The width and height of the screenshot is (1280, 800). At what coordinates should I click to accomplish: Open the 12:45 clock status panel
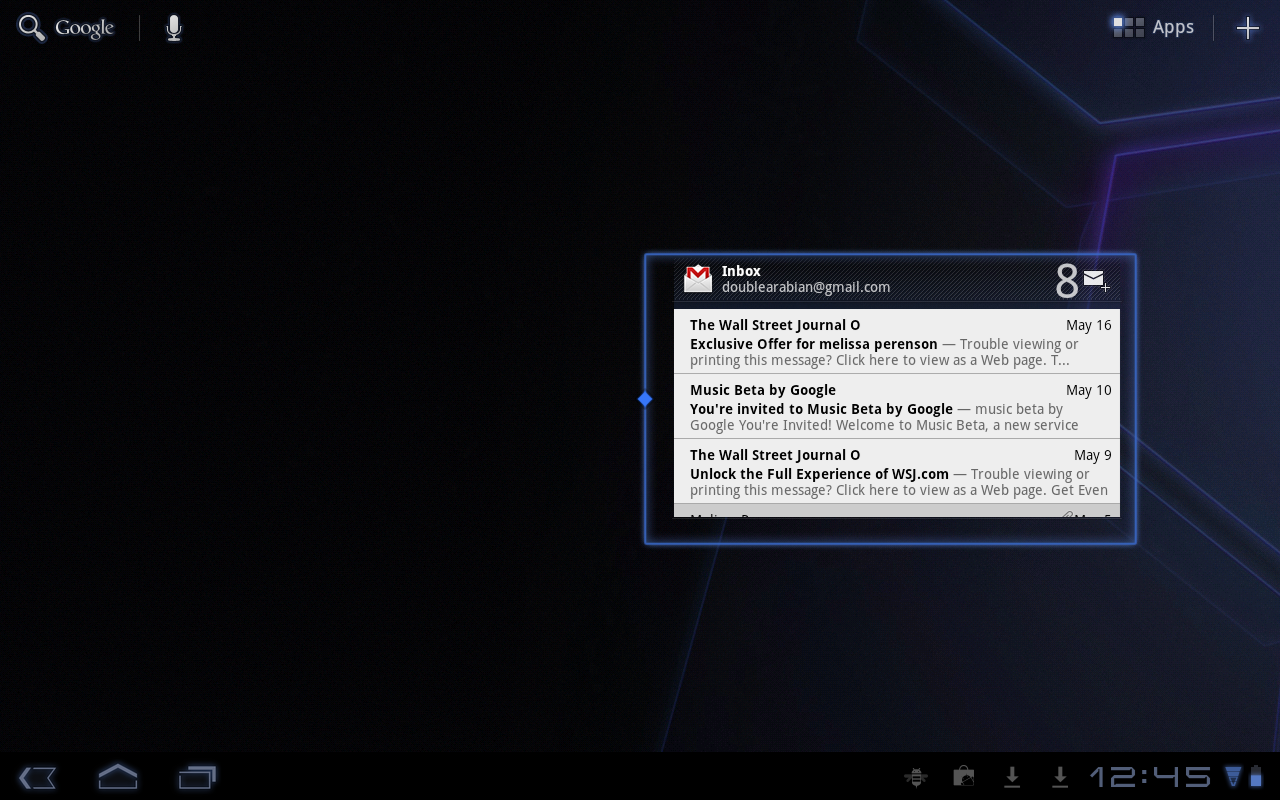pos(1149,777)
